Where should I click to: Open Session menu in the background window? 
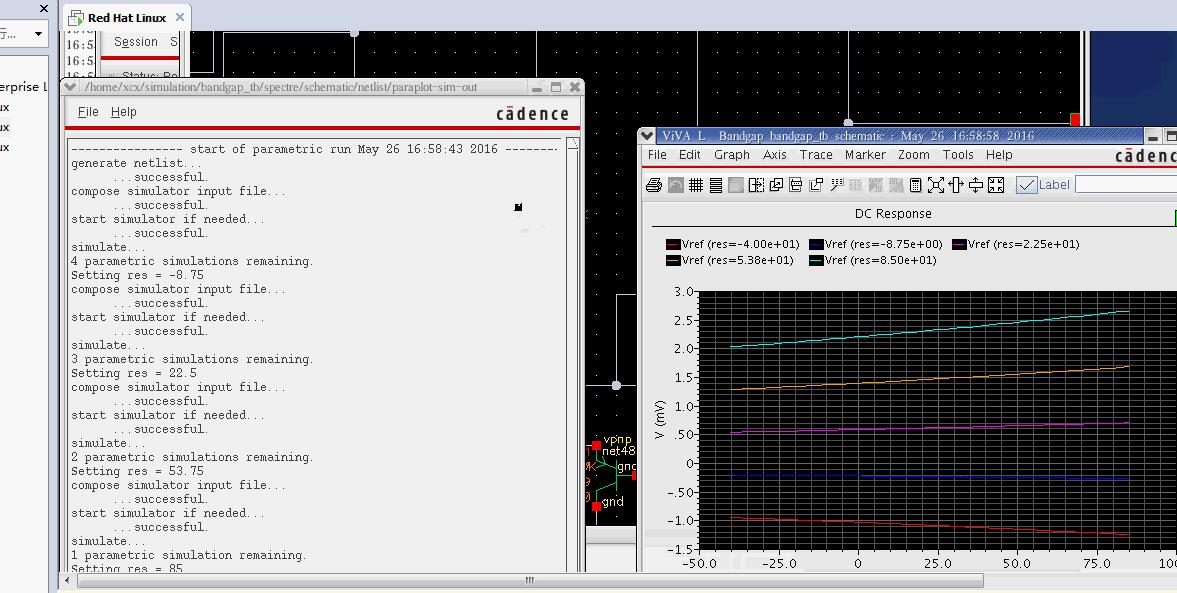pyautogui.click(x=136, y=42)
